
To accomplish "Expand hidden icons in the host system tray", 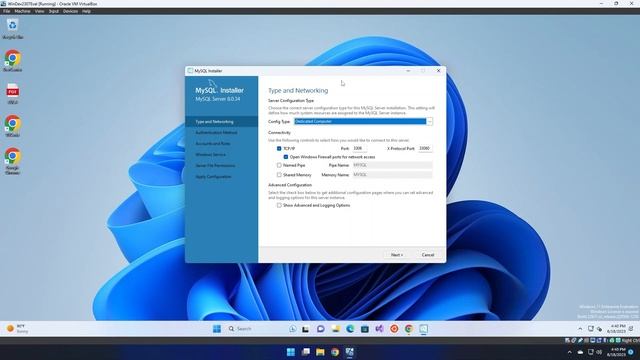I will (570, 352).
